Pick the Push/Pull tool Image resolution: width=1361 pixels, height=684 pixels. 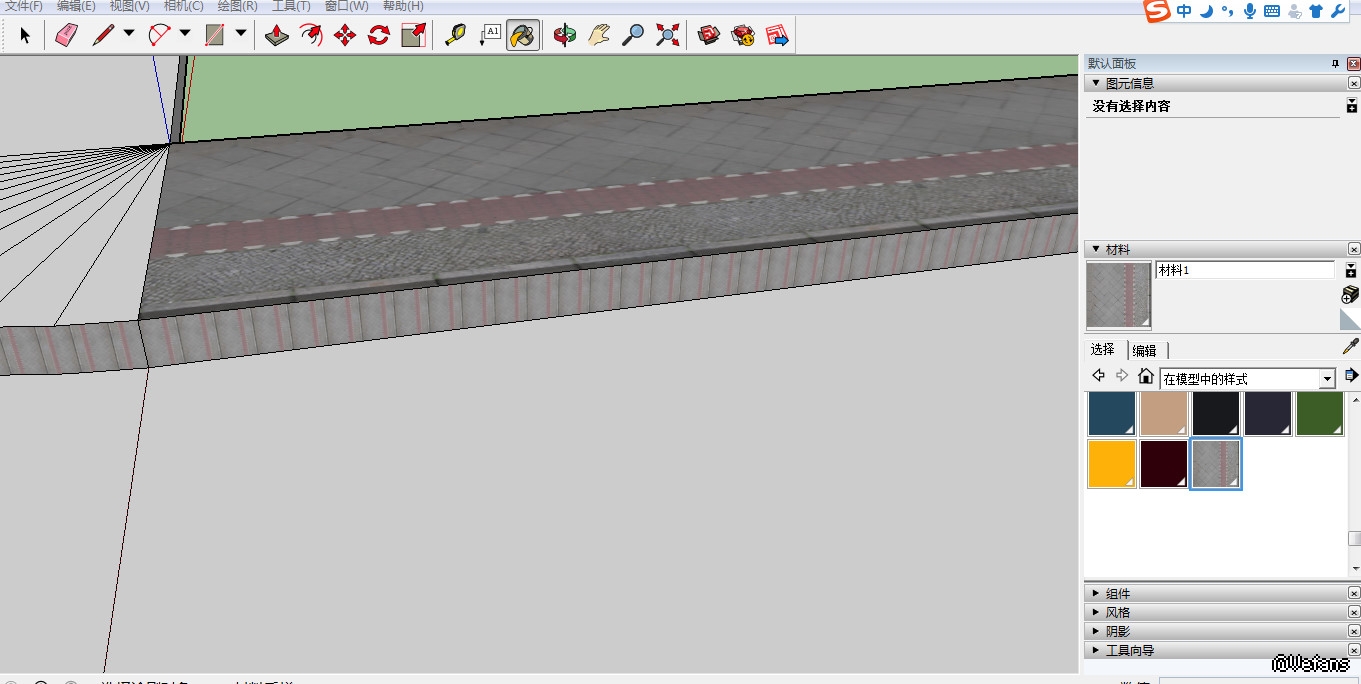coord(277,36)
